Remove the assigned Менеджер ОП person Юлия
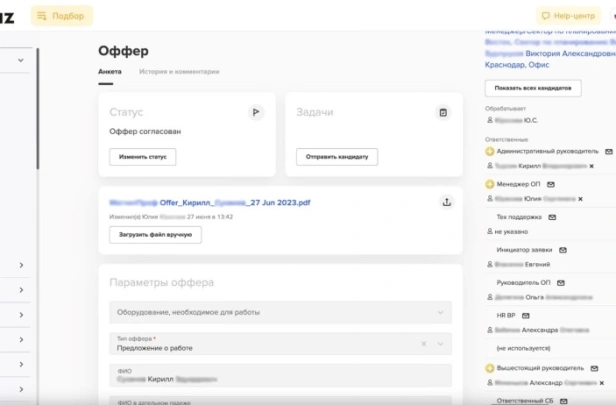The width and height of the screenshot is (616, 405). 580,199
